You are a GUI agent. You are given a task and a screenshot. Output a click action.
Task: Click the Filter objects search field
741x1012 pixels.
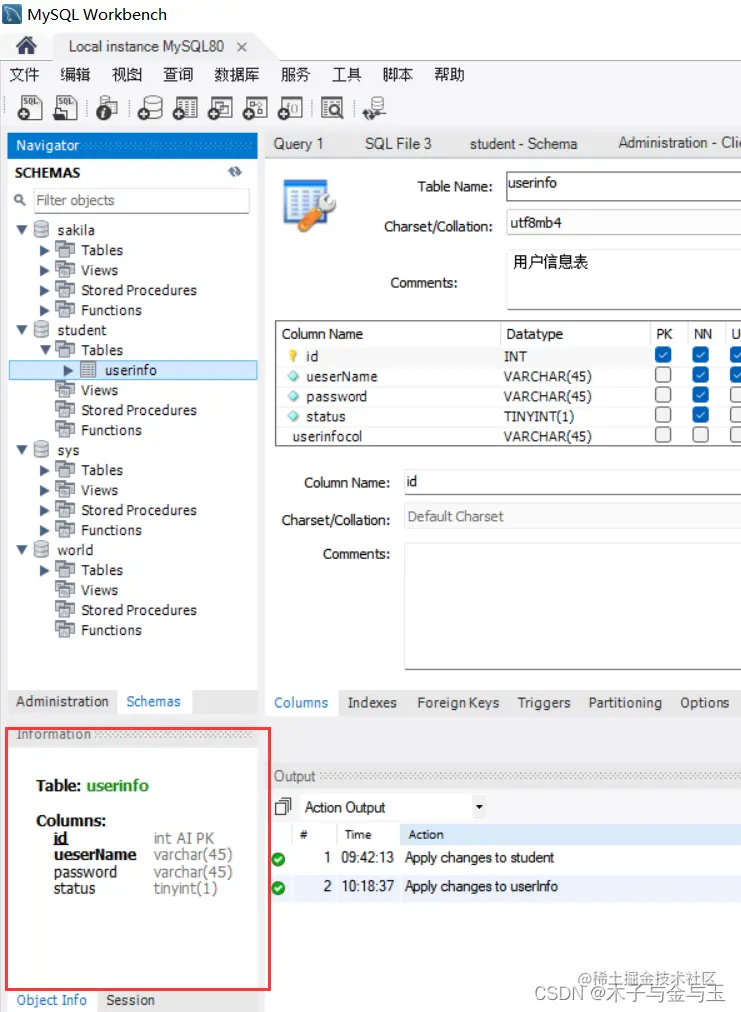141,200
